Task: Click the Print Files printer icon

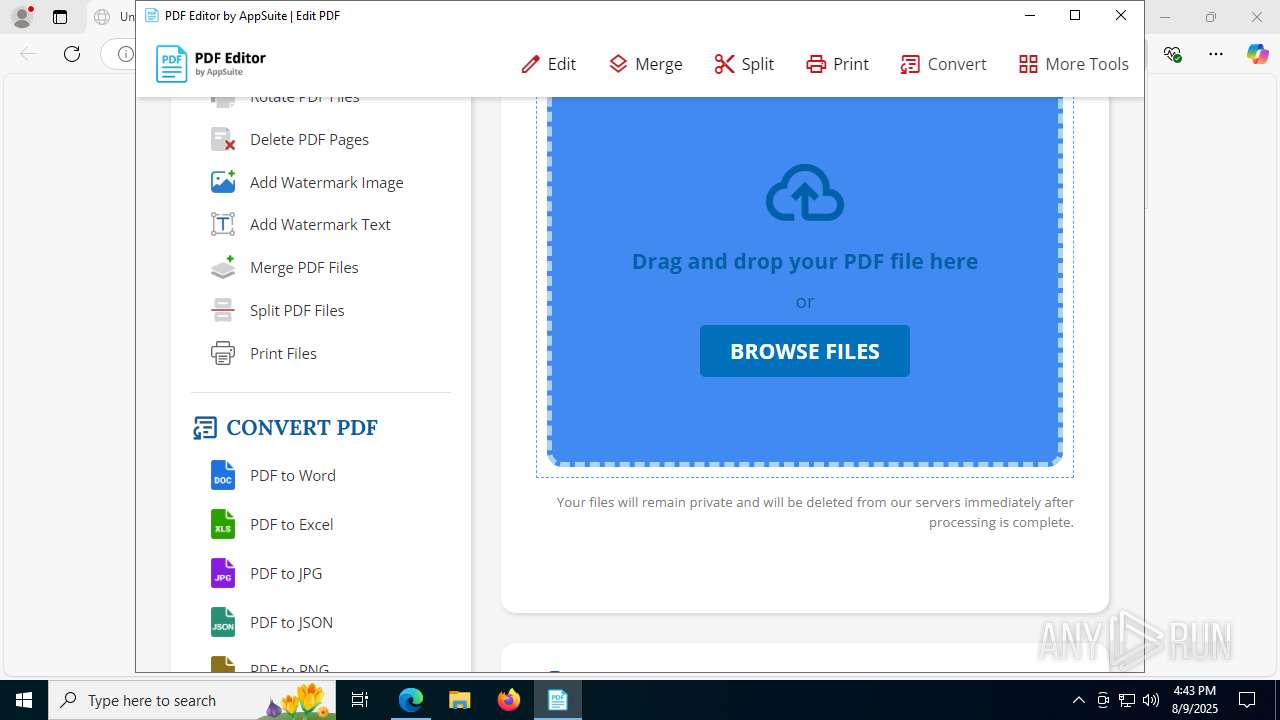Action: (x=223, y=353)
